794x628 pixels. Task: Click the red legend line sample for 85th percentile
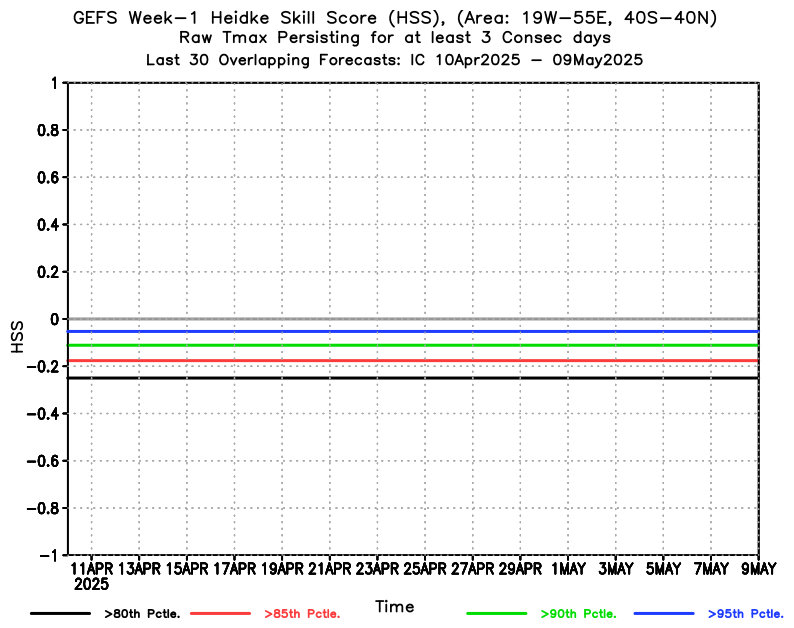(220, 614)
